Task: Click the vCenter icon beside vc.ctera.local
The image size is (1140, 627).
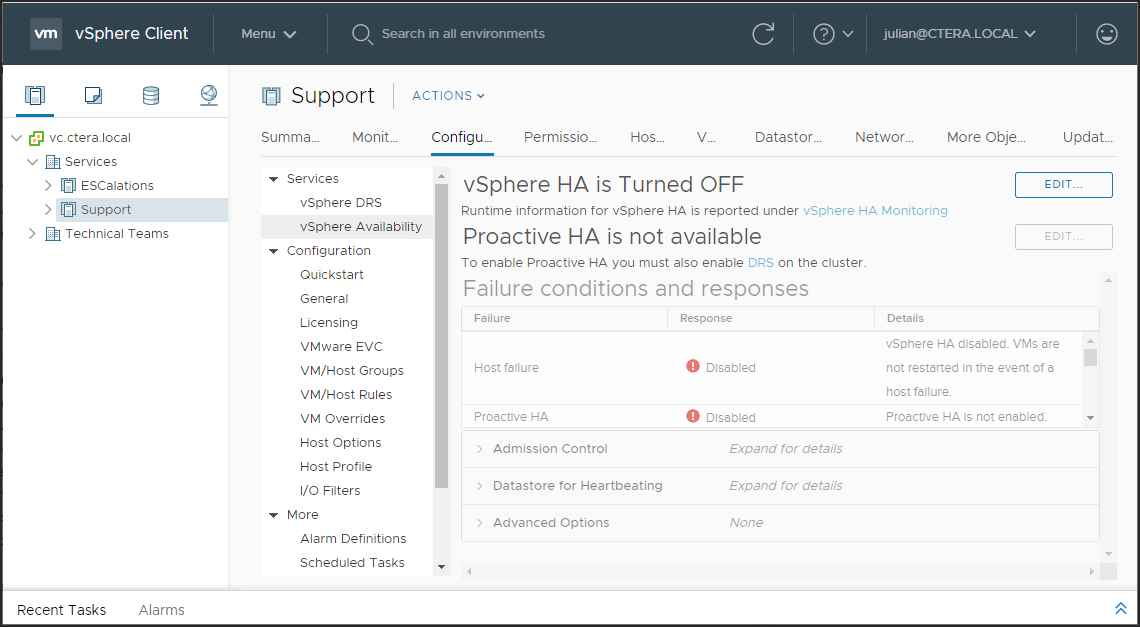Action: pyautogui.click(x=36, y=137)
